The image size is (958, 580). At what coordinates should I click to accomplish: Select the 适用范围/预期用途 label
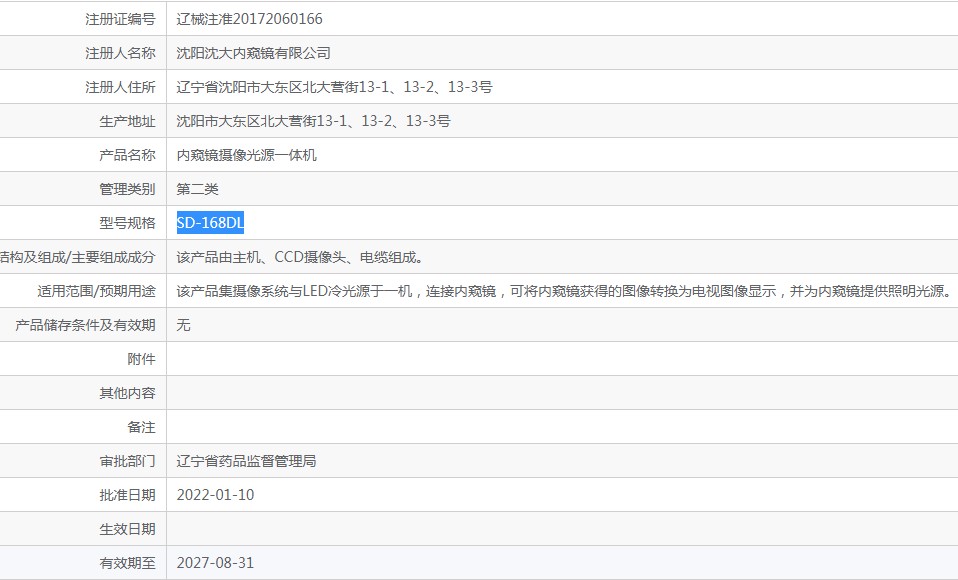pos(97,292)
